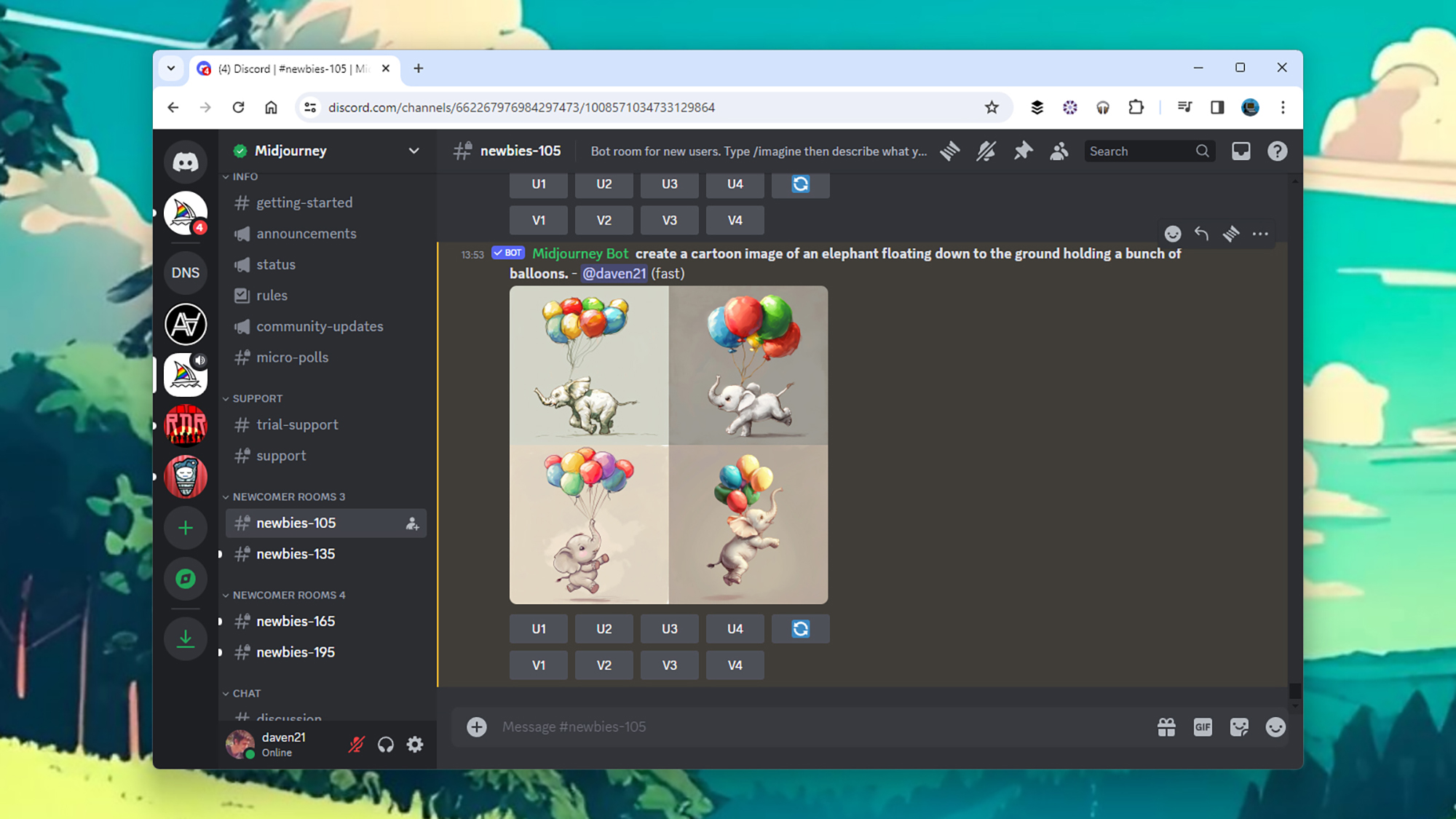Expand the Midjourney server dropdown menu
This screenshot has height=819, width=1456.
coord(414,151)
